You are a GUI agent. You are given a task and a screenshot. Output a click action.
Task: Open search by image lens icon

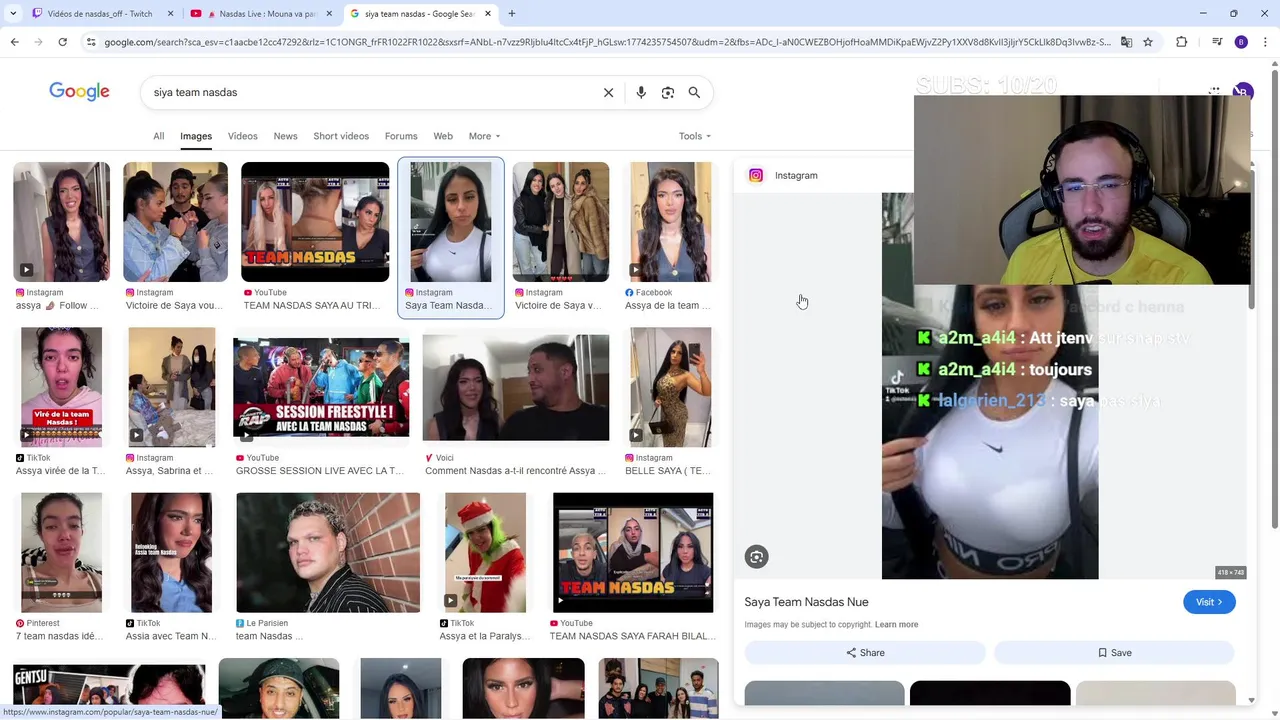click(x=668, y=92)
